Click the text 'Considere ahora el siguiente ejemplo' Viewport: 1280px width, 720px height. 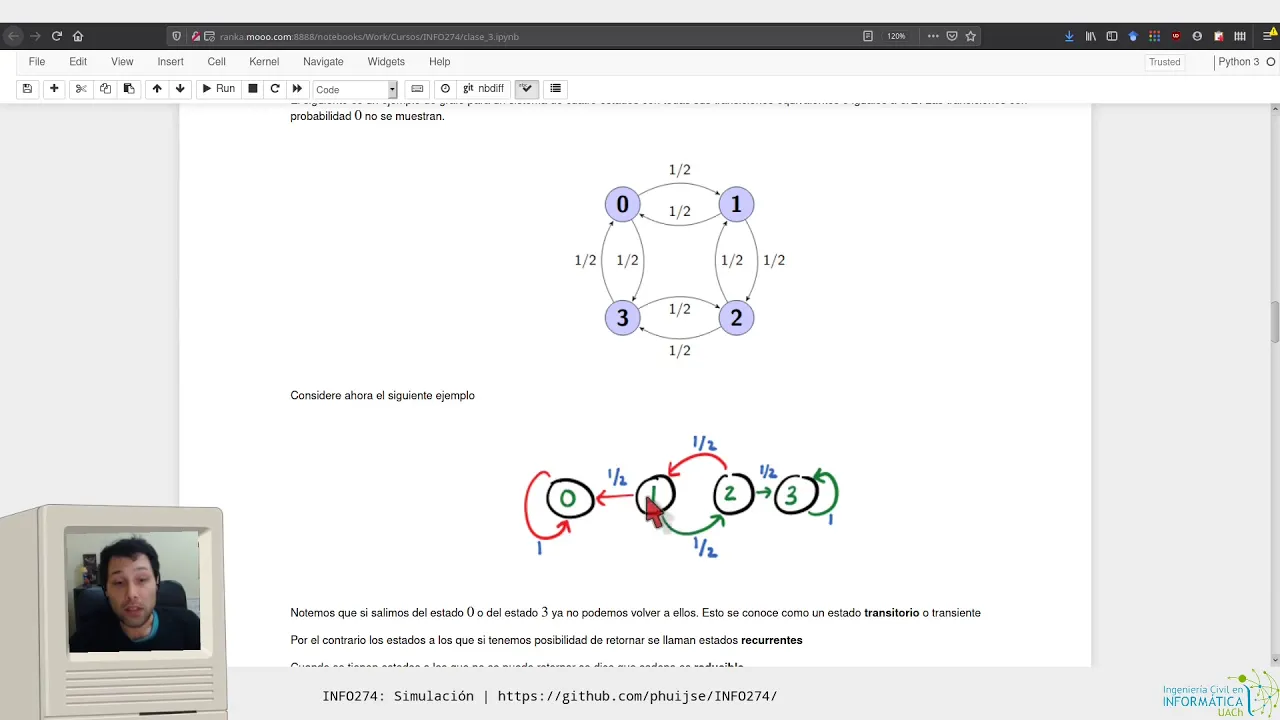click(x=382, y=396)
